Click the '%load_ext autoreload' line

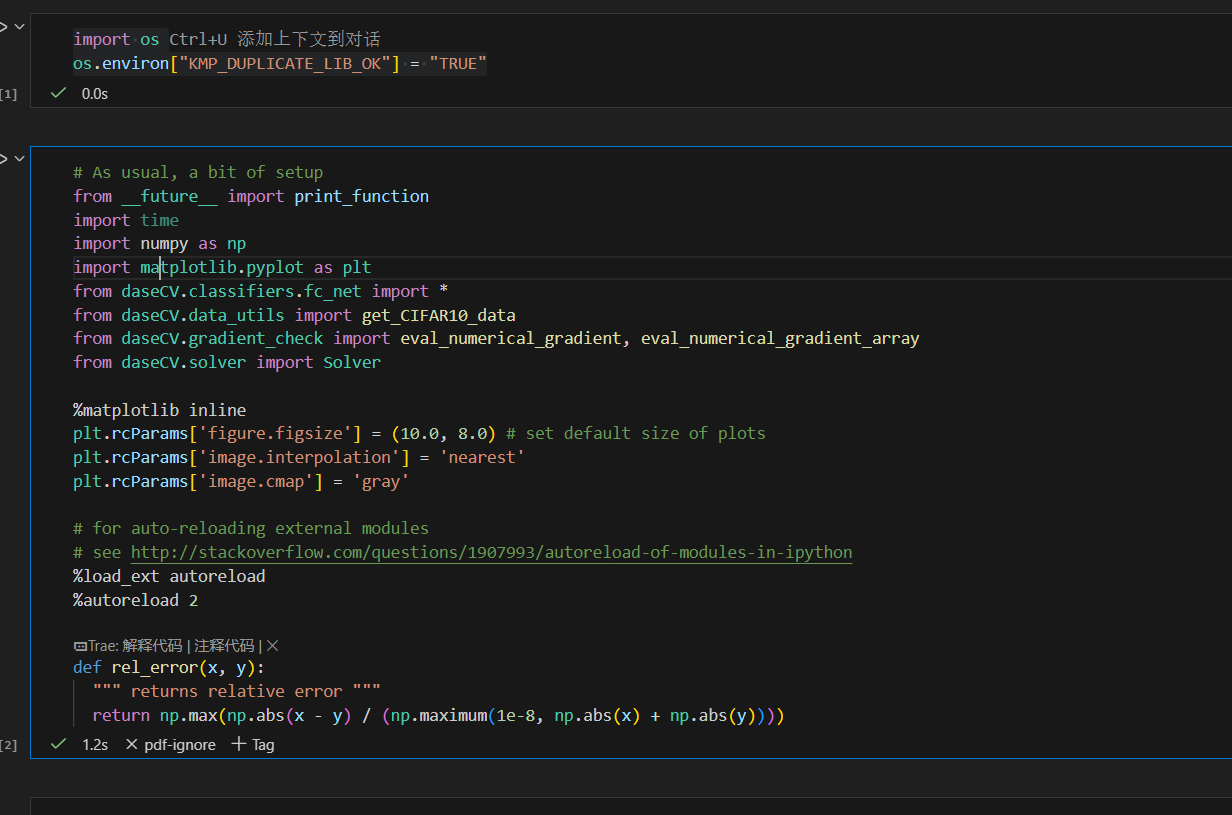(169, 576)
